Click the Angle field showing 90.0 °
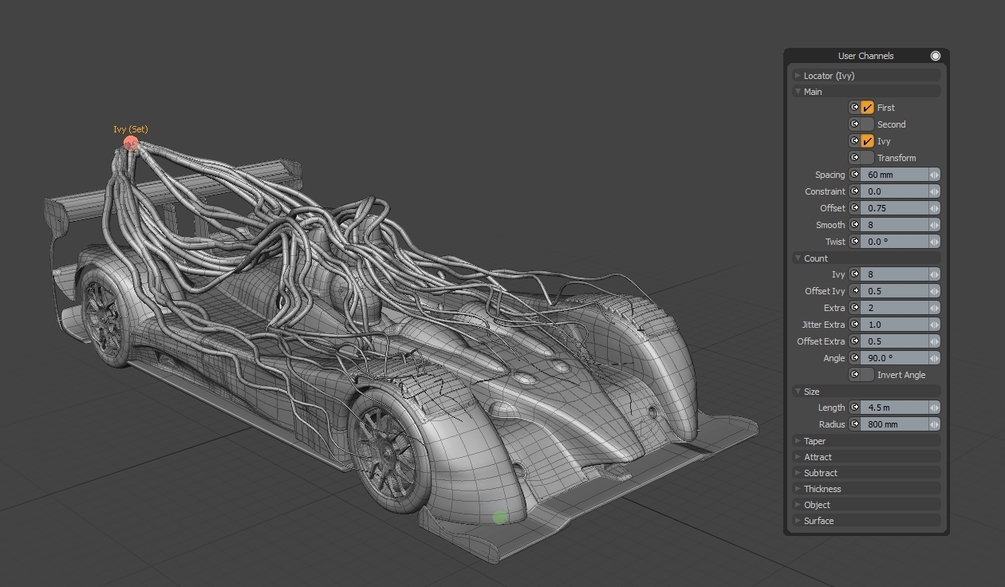Viewport: 1005px width, 587px height. click(x=894, y=358)
